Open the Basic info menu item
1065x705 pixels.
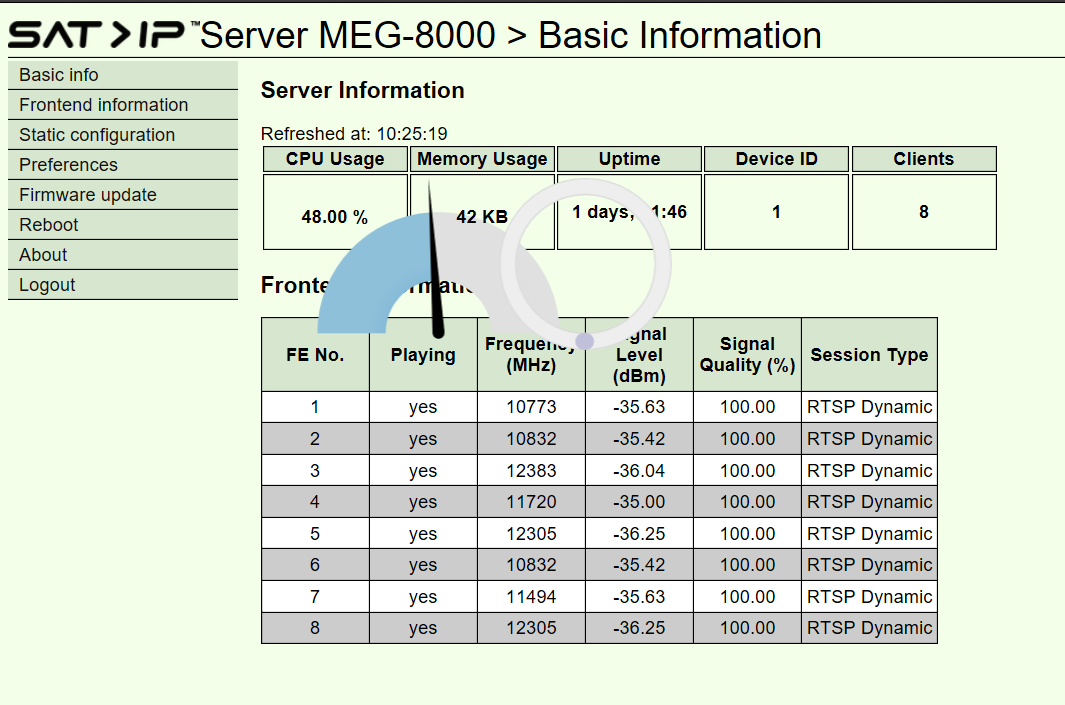point(123,75)
